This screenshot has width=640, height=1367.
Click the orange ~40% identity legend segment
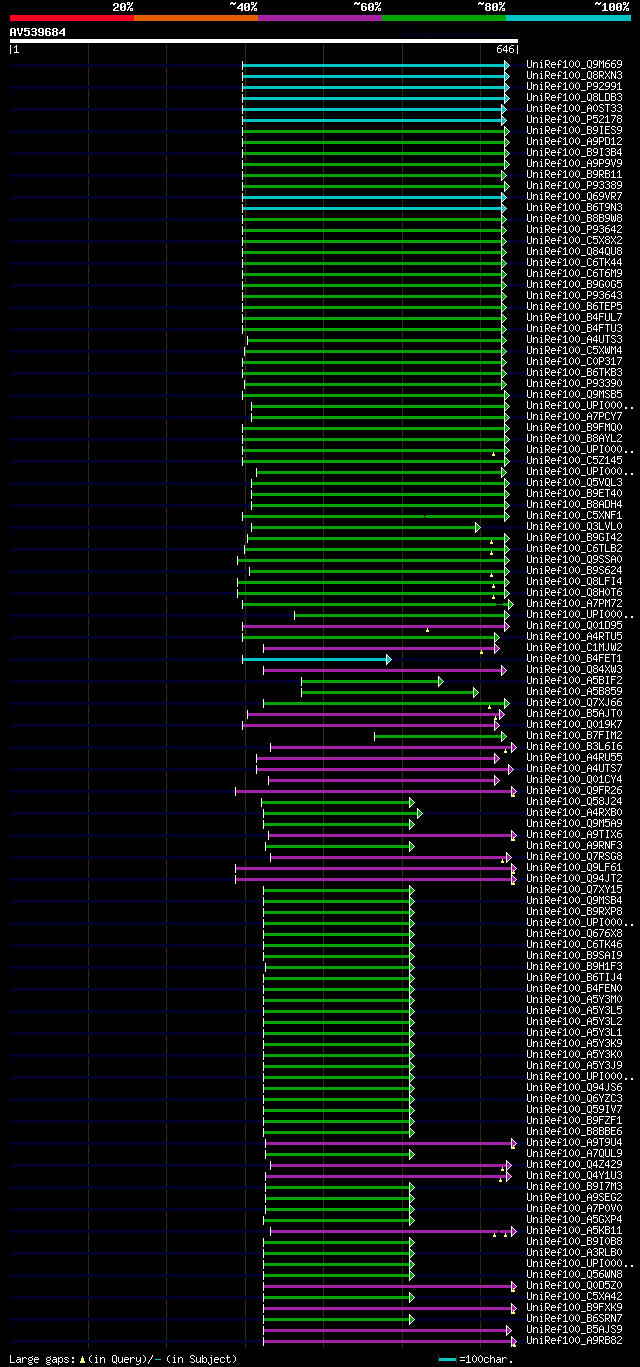click(x=196, y=18)
